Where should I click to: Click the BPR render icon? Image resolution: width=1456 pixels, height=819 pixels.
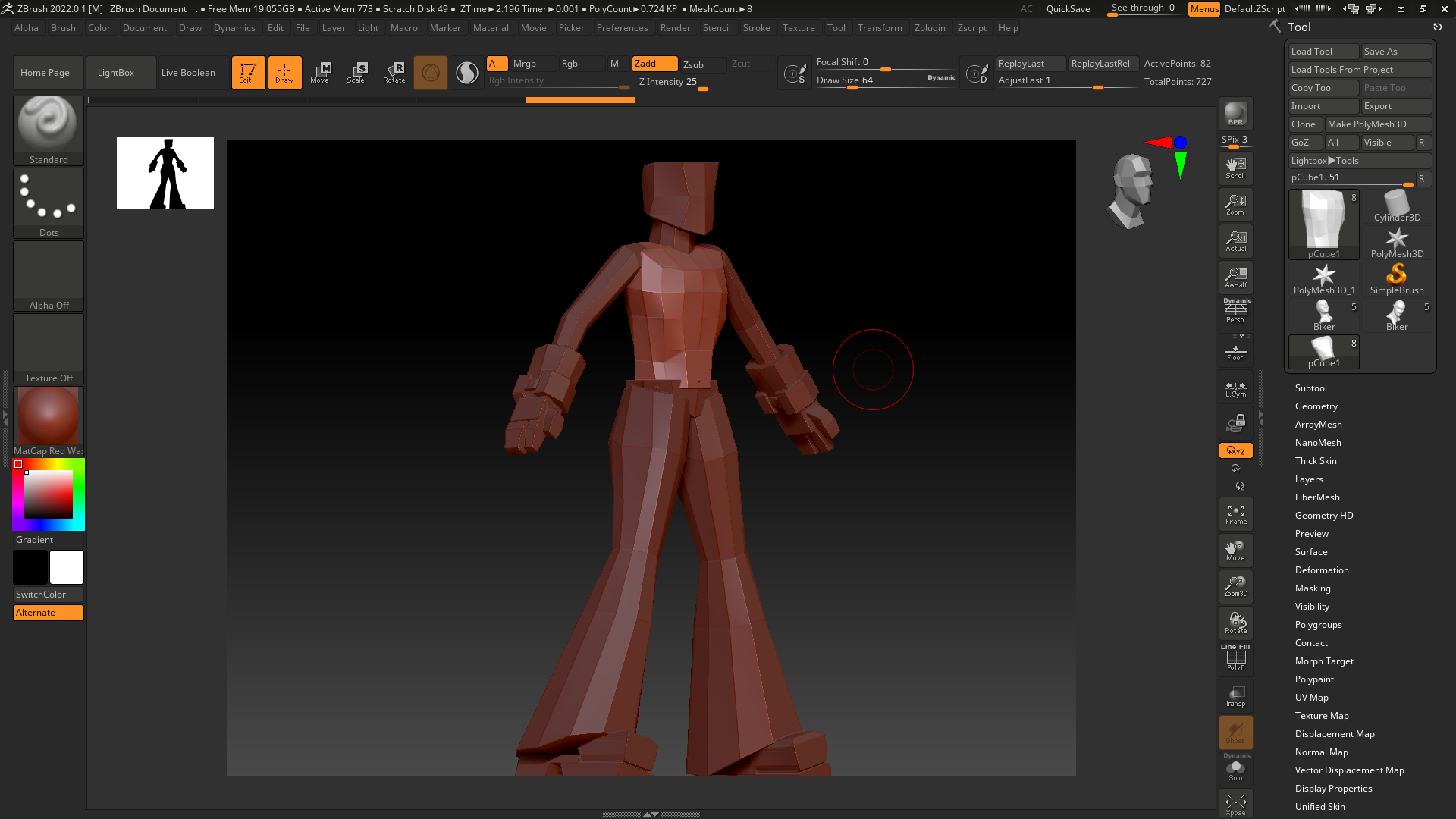pos(1235,114)
